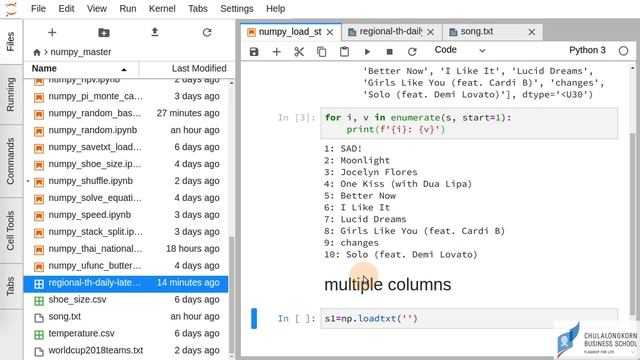Screen dimensions: 640x360
Task: Select temperature.csv file
Action: click(127, 333)
